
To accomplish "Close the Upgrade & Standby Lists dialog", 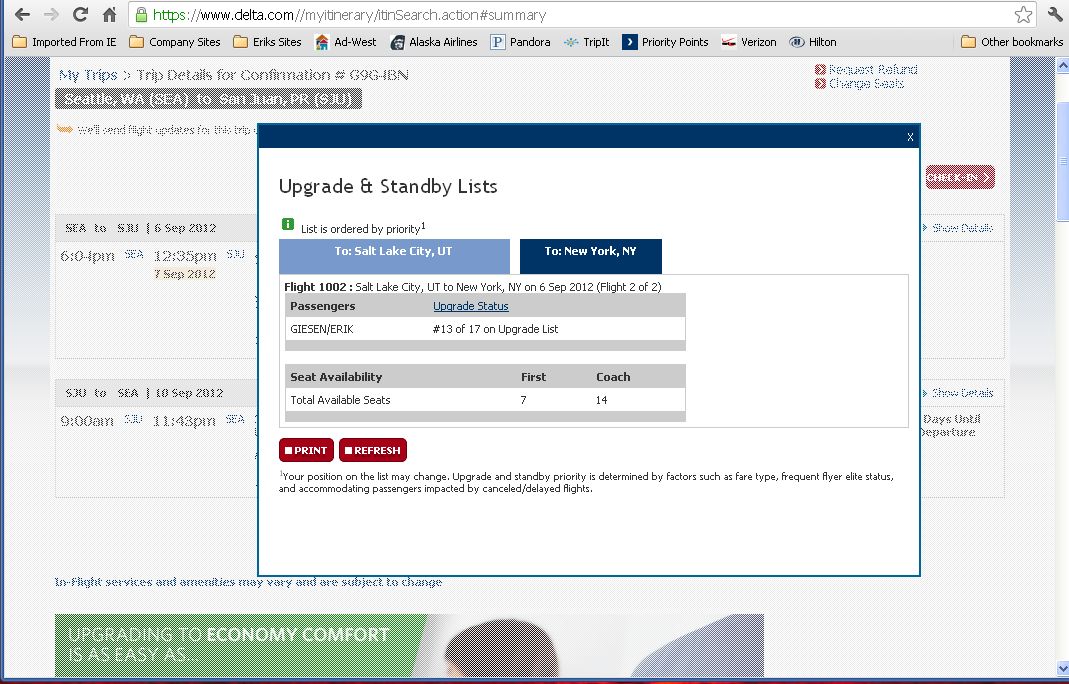I will (x=909, y=137).
